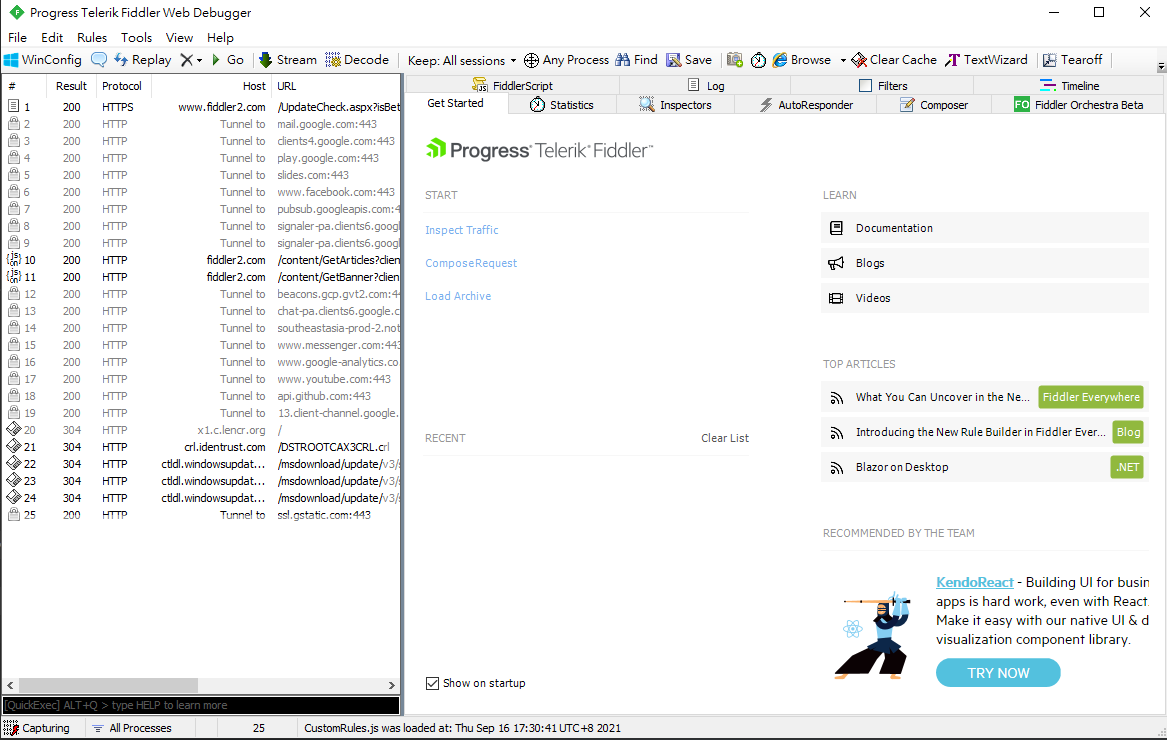Save sessions with Save button
This screenshot has width=1167, height=740.
(689, 60)
